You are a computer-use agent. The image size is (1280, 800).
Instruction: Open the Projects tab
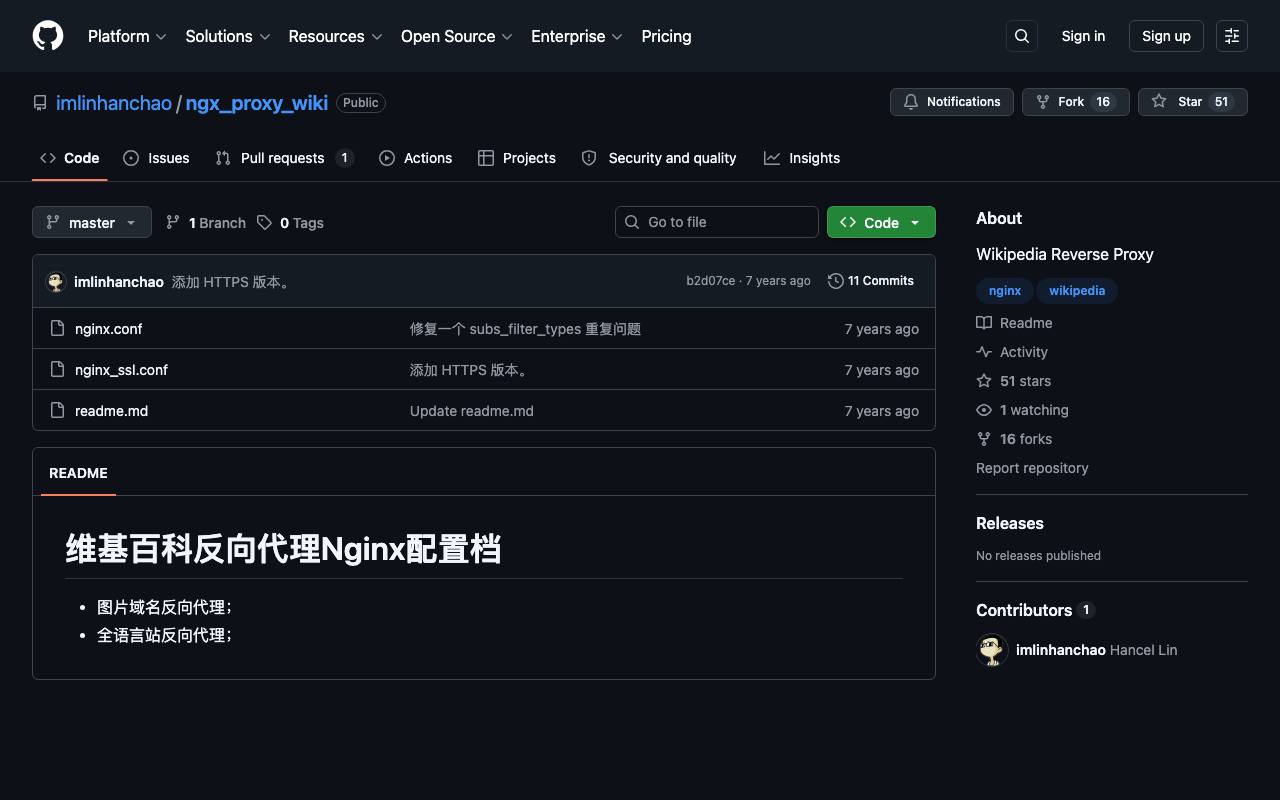tap(517, 158)
